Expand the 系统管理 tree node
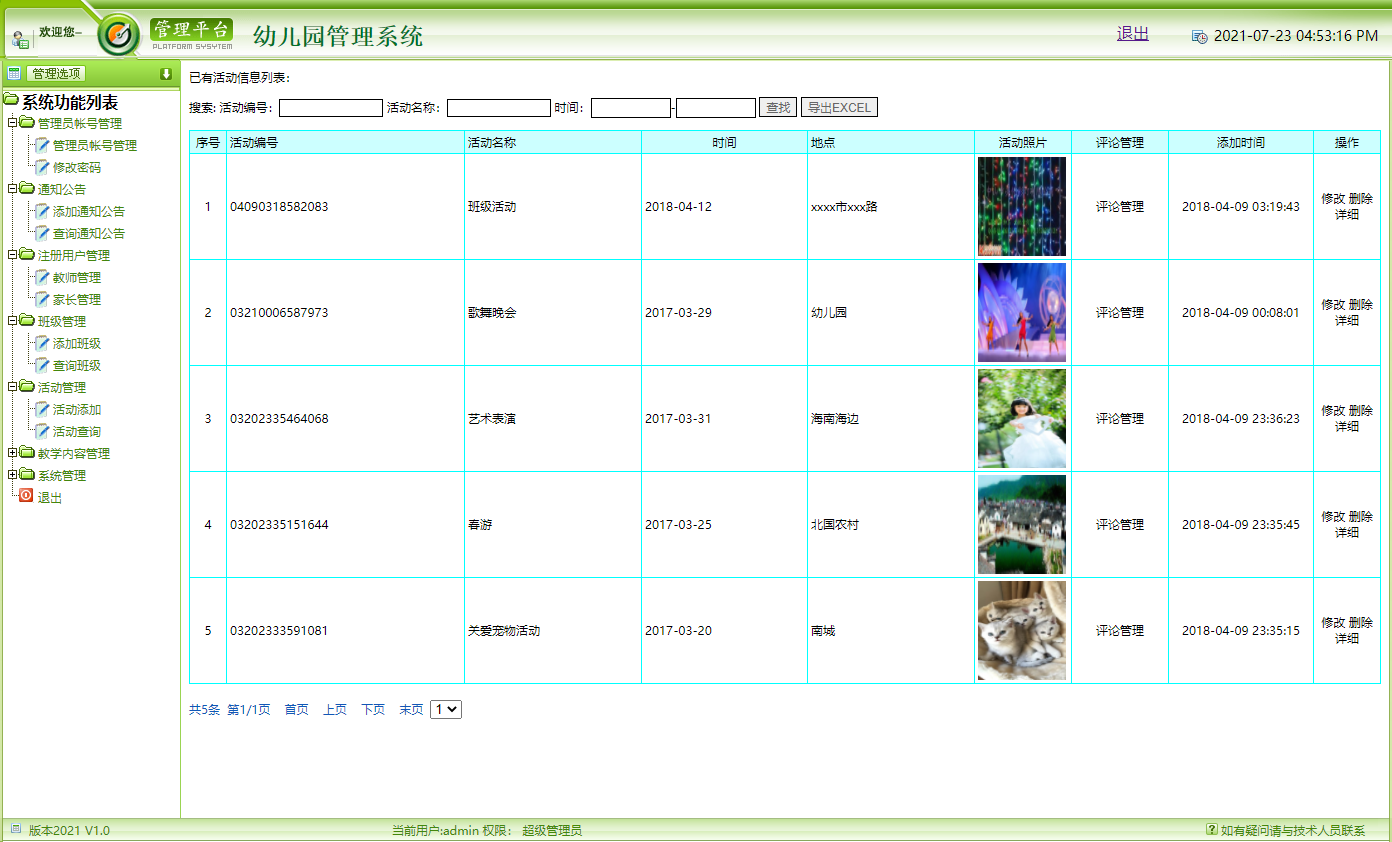Screen dimensions: 1392x842 point(14,475)
